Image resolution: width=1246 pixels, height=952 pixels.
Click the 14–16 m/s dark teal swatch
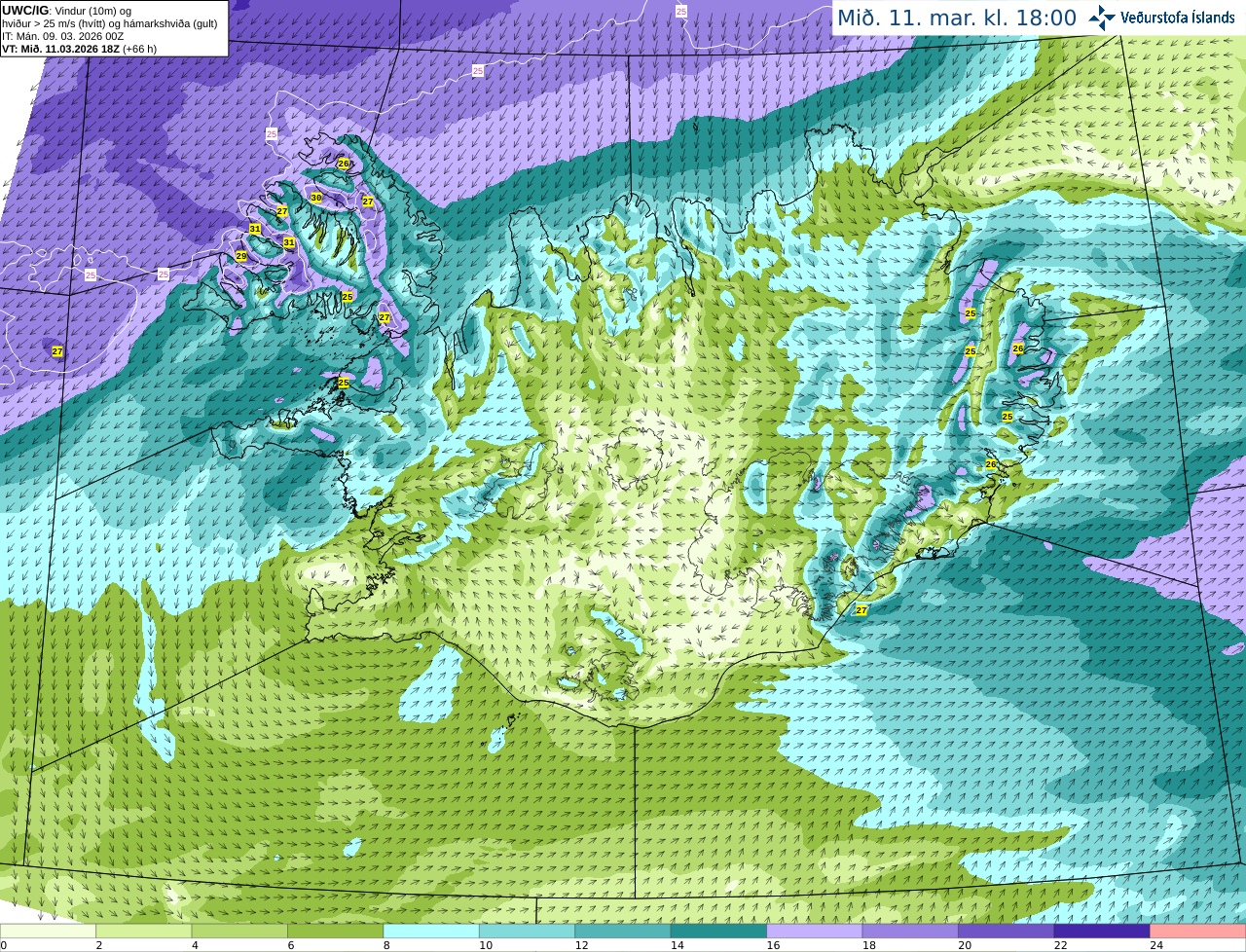point(718,932)
